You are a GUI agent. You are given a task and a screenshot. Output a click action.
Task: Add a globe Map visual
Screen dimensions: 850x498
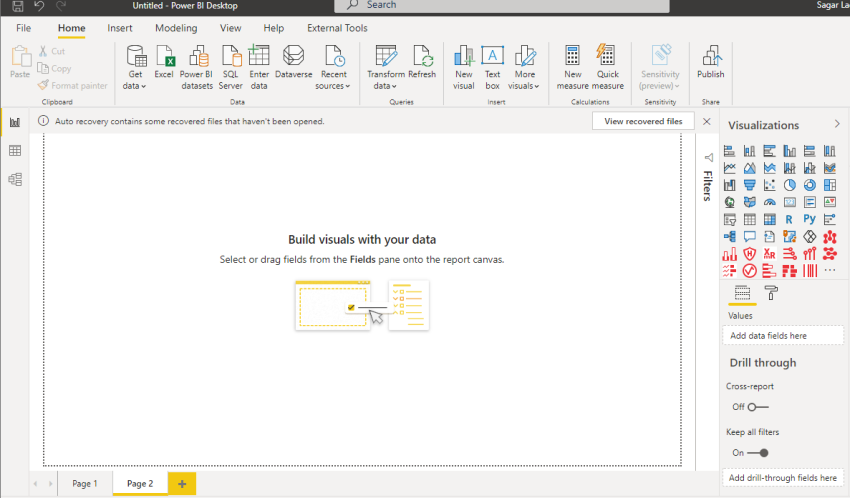click(730, 202)
